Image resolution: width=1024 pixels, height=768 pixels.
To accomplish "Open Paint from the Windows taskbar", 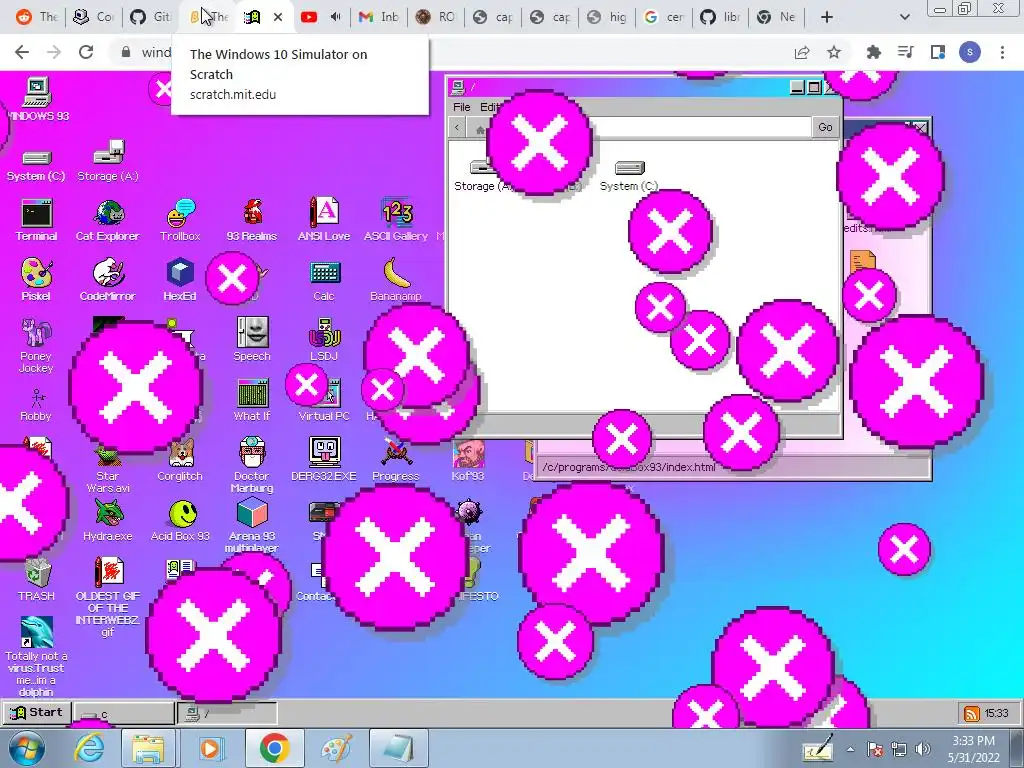I will click(x=337, y=748).
